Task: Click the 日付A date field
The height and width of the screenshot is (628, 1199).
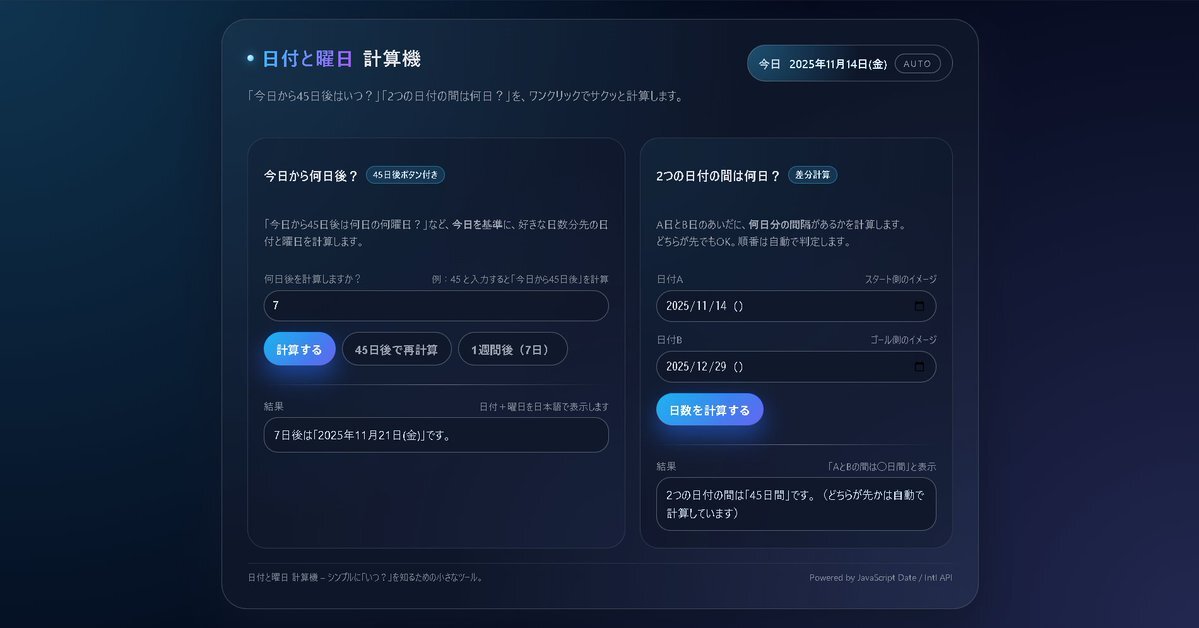Action: (796, 306)
